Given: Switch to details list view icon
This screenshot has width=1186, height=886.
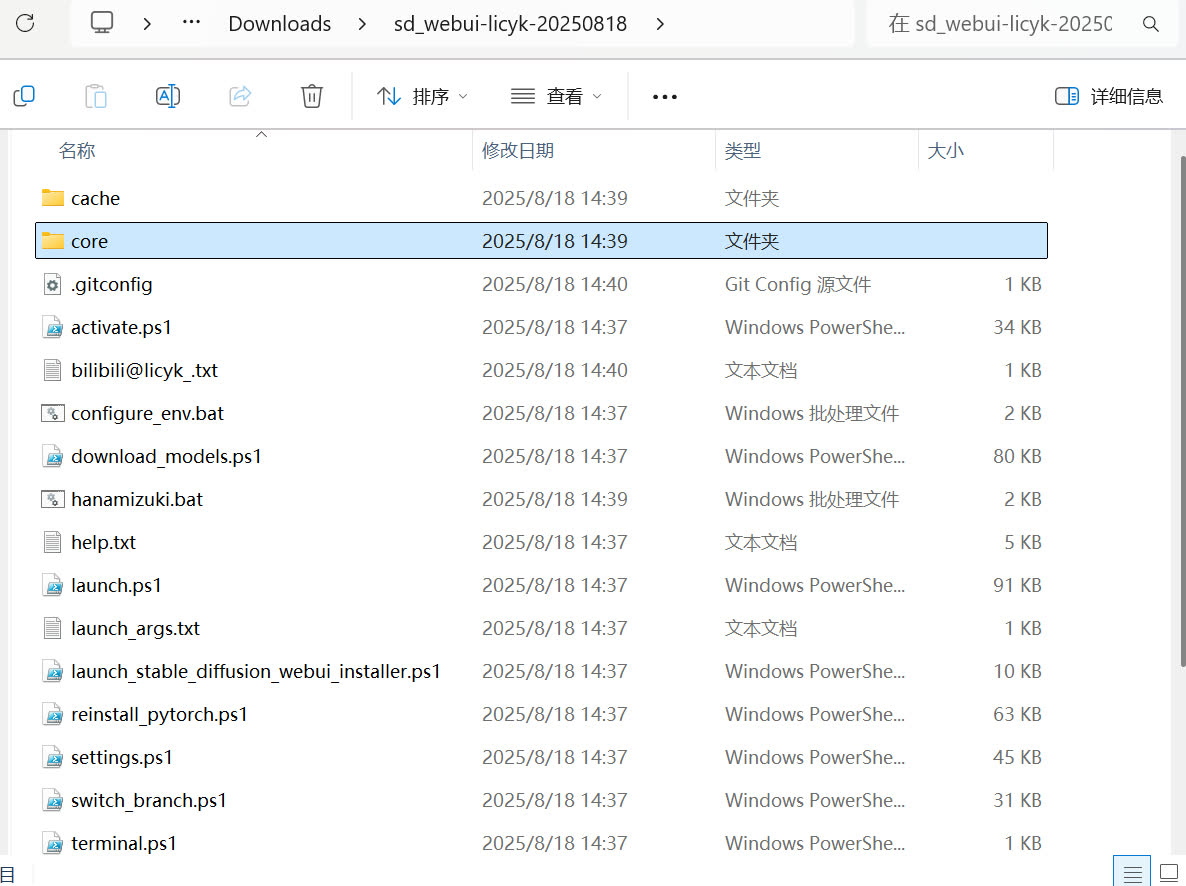Looking at the screenshot, I should click(x=1132, y=873).
